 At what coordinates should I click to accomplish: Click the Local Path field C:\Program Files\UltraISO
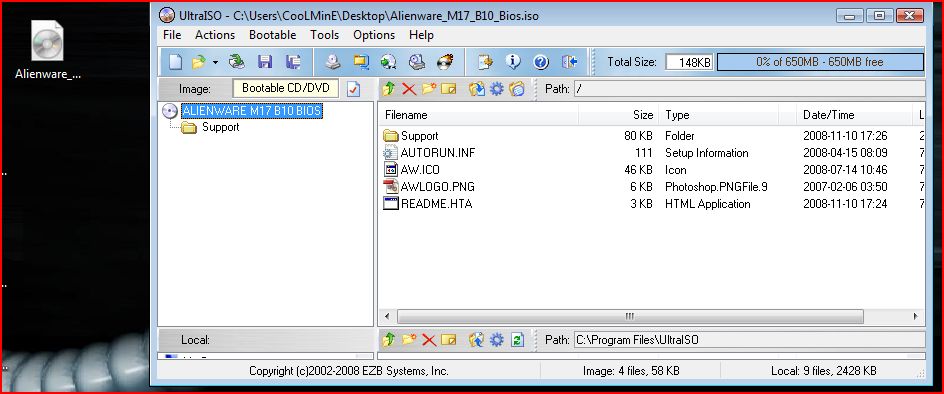[x=749, y=340]
